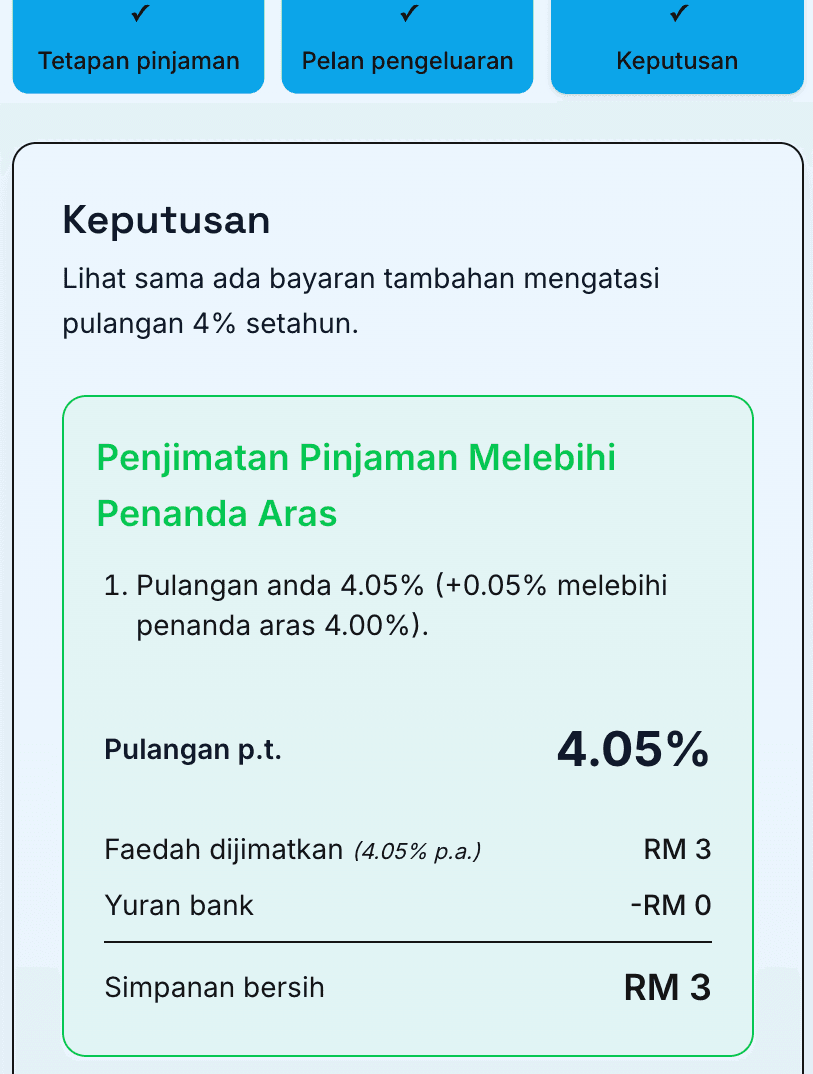Select the Yuran bank label

[x=179, y=906]
